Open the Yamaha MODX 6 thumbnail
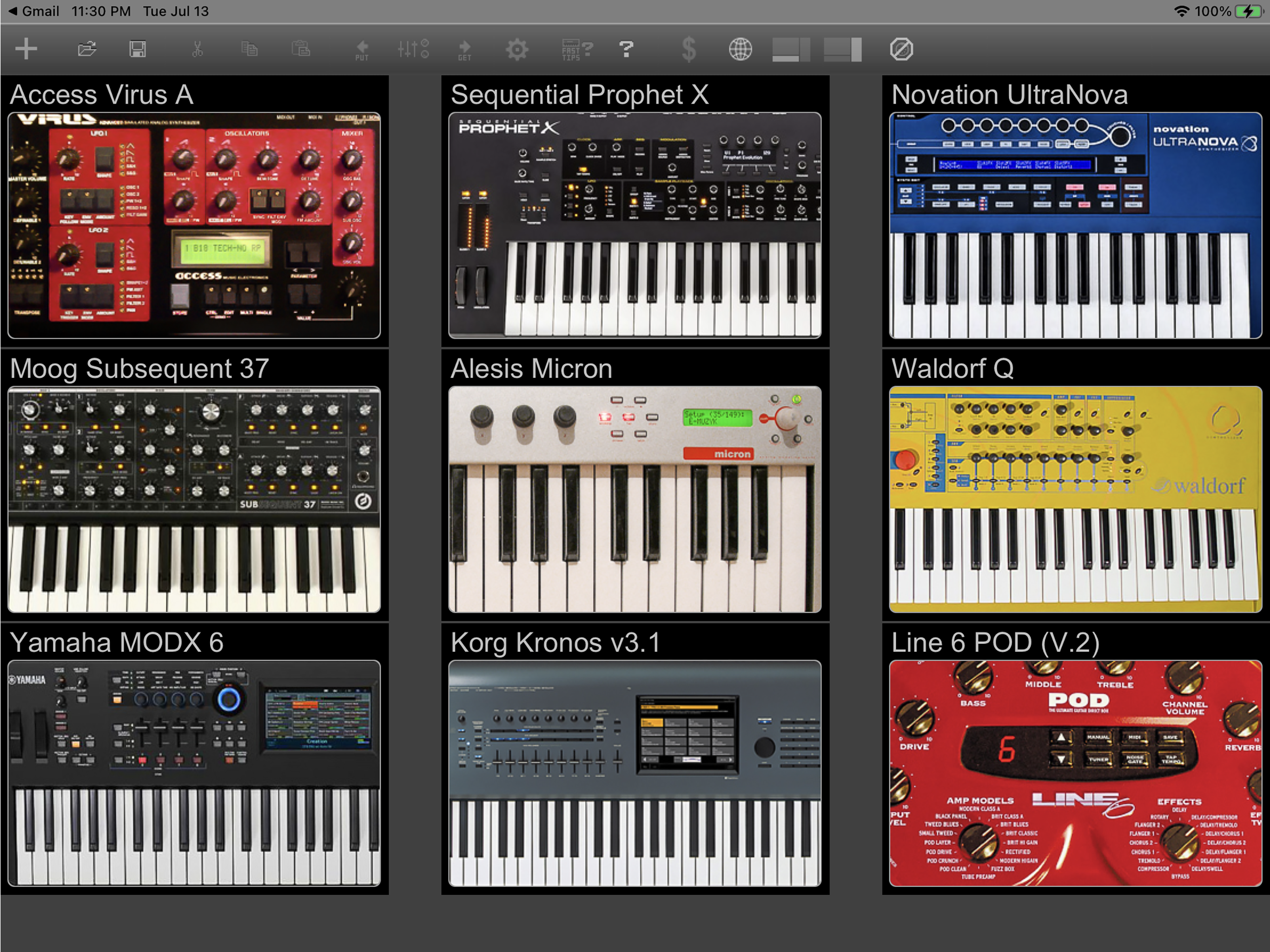 [194, 773]
